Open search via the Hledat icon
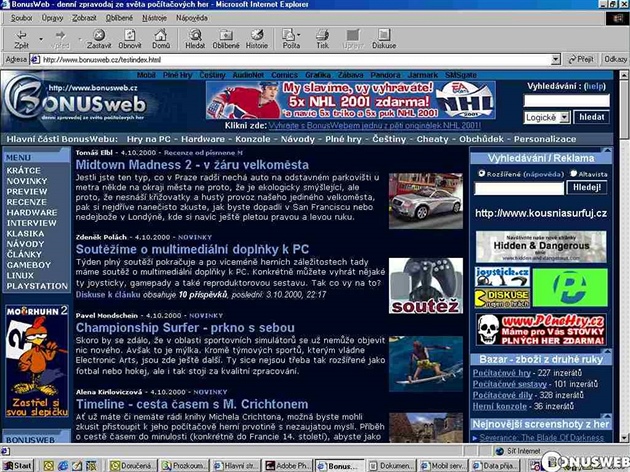 (195, 39)
